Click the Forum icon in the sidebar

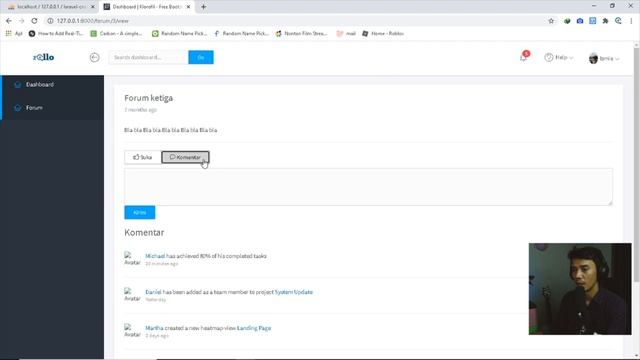click(18, 108)
